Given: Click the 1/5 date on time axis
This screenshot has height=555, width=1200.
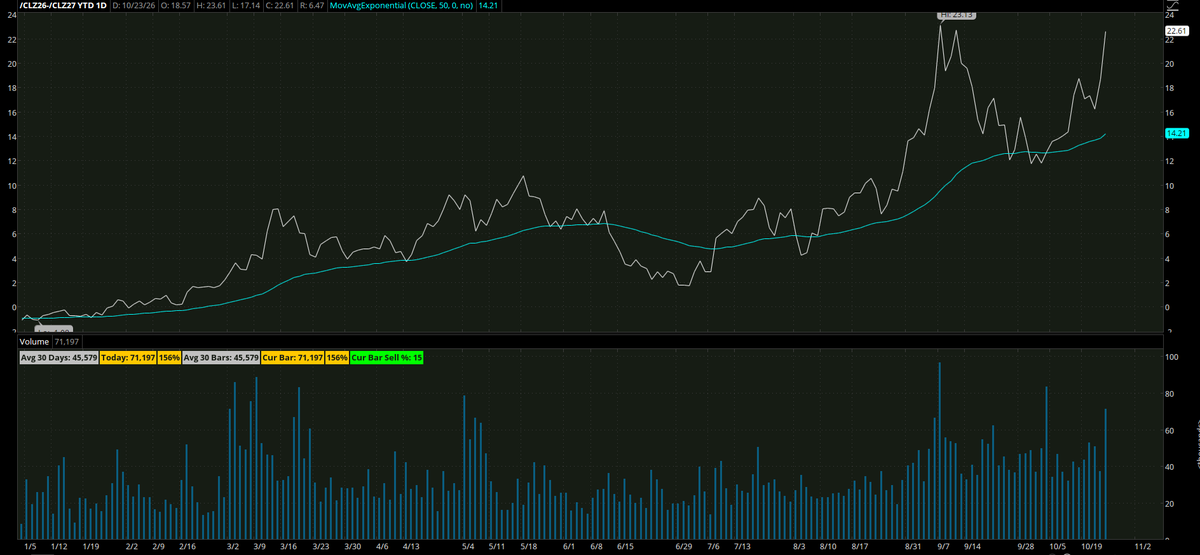Looking at the screenshot, I should [30, 547].
